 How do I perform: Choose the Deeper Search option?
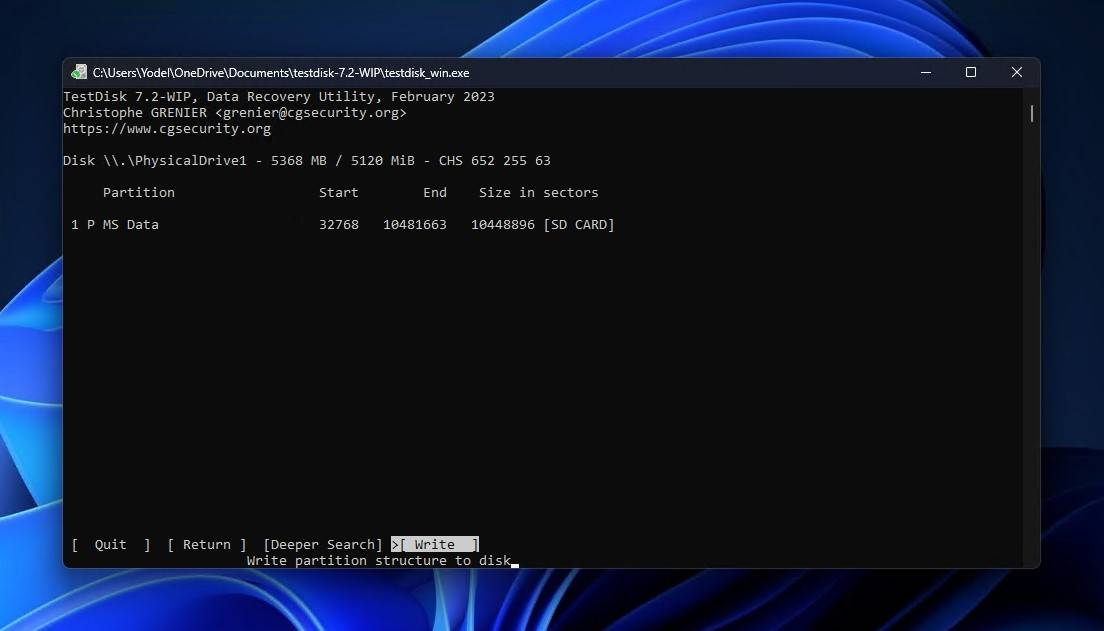pos(323,544)
